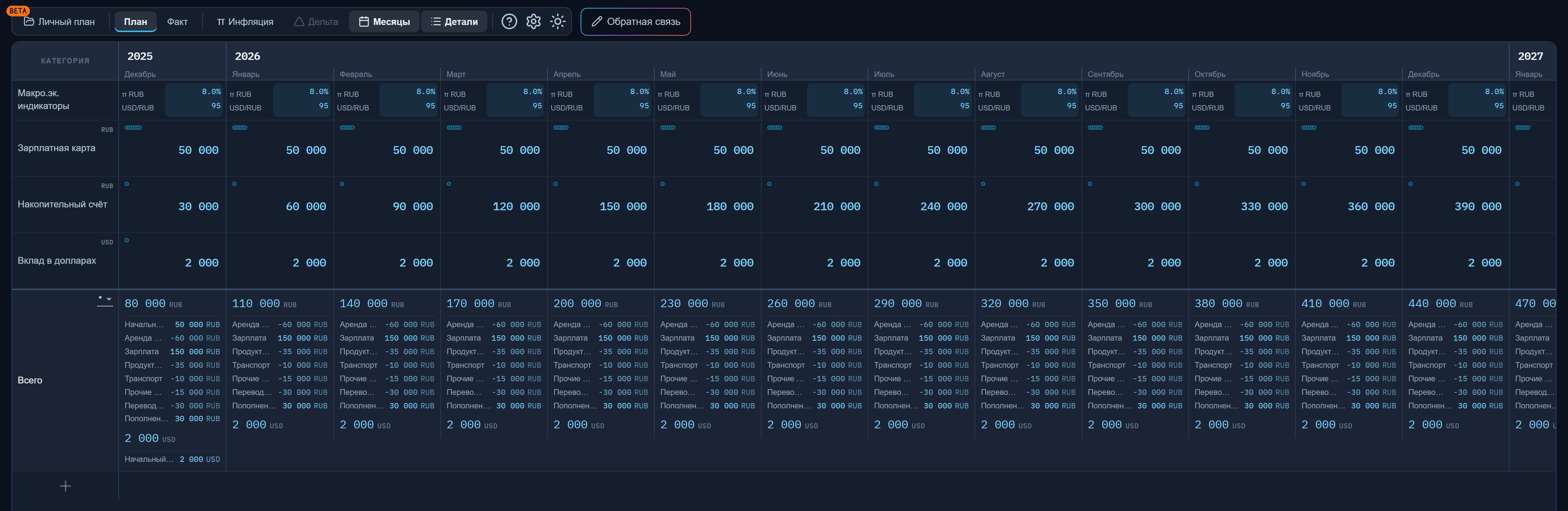Click the 2026 year header
1568x511 pixels.
[x=247, y=56]
